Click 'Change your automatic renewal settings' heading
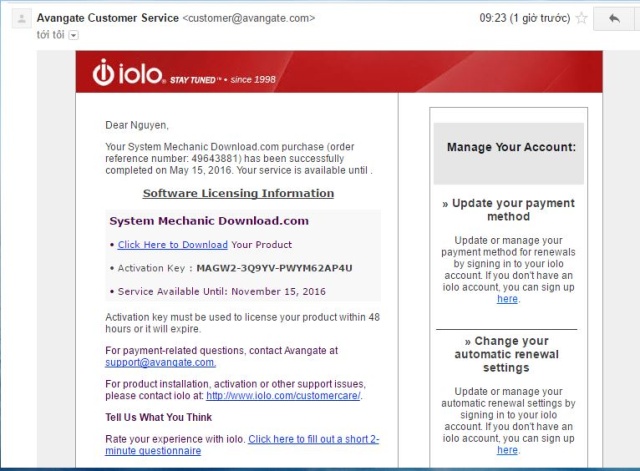 pos(507,354)
